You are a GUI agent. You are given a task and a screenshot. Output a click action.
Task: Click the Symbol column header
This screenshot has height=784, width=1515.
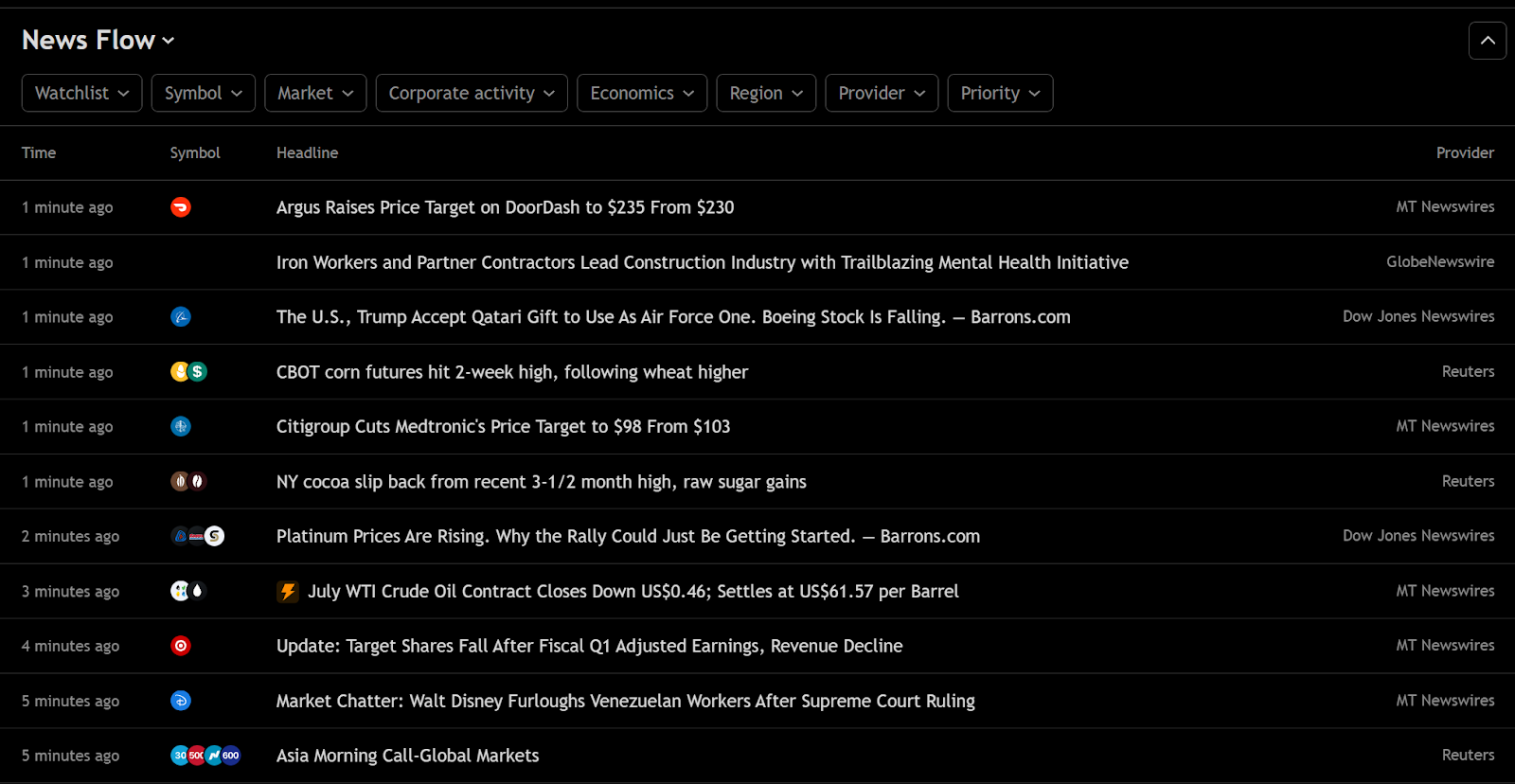pos(195,152)
